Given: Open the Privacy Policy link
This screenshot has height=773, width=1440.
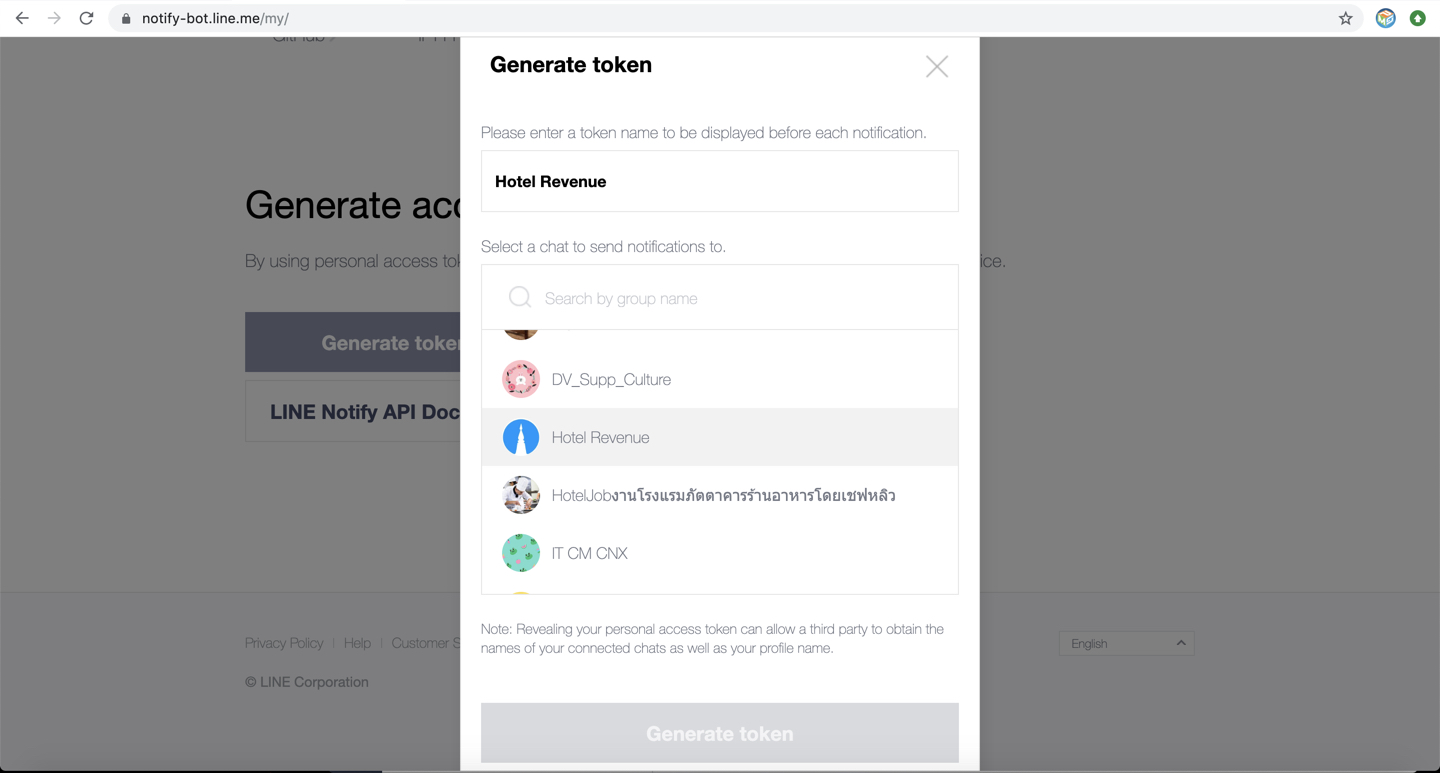Looking at the screenshot, I should coord(284,643).
